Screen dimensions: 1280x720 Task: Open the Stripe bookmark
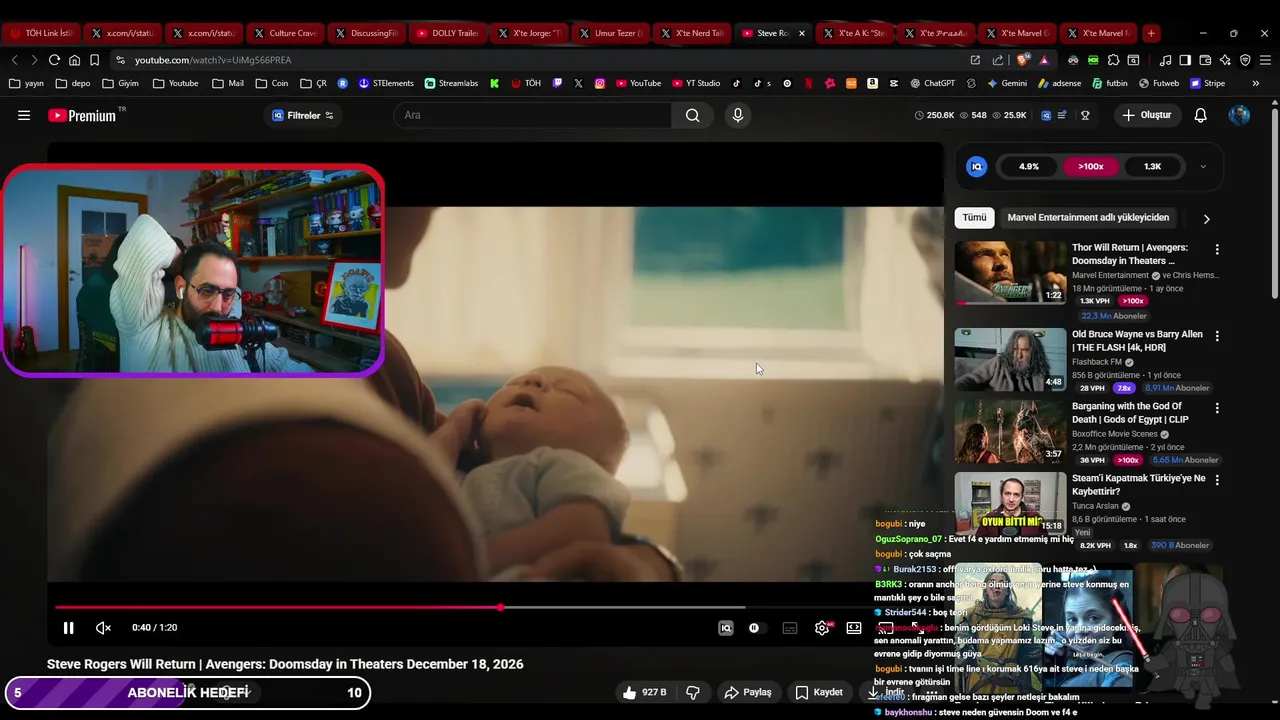[1207, 83]
